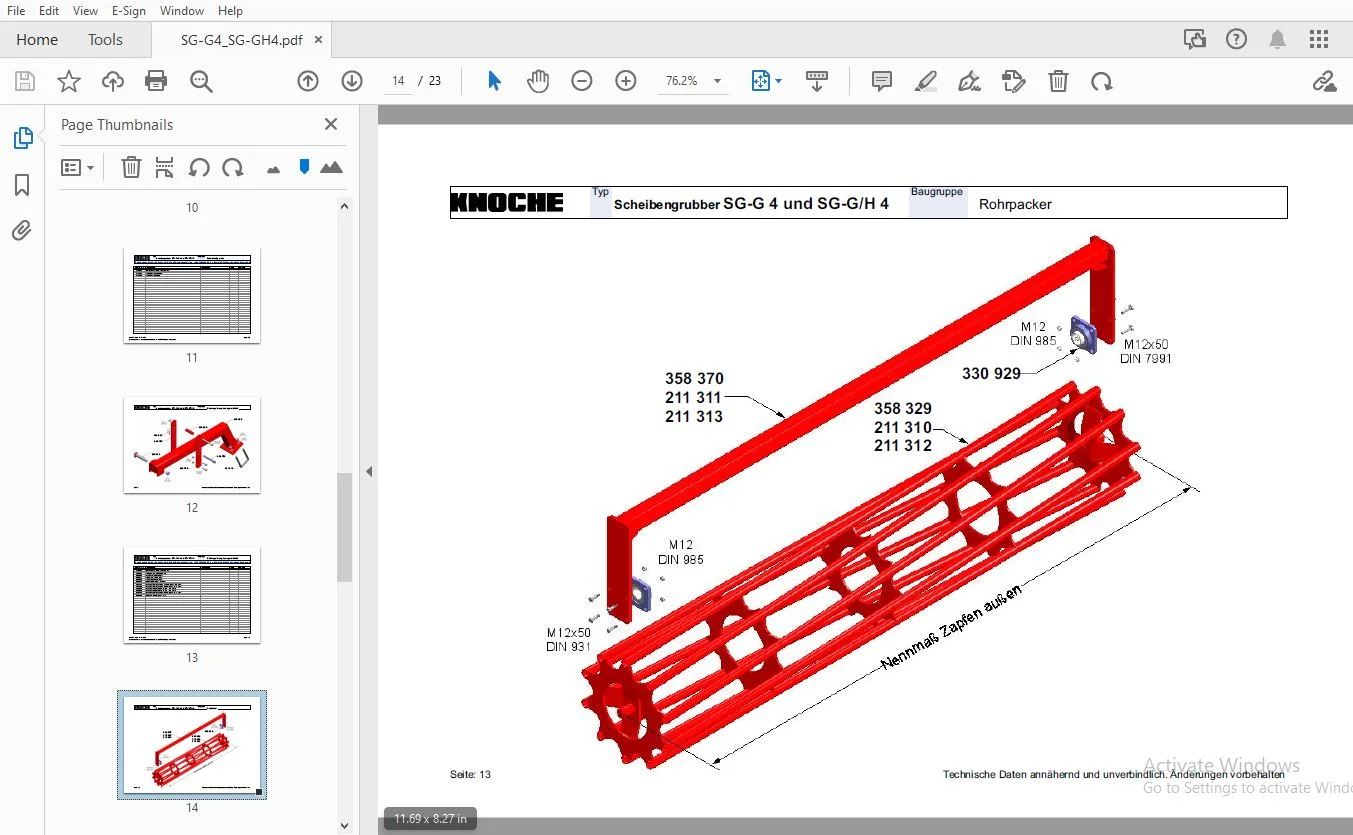
Task: Toggle the Bookmarks sidebar panel
Action: [22, 185]
